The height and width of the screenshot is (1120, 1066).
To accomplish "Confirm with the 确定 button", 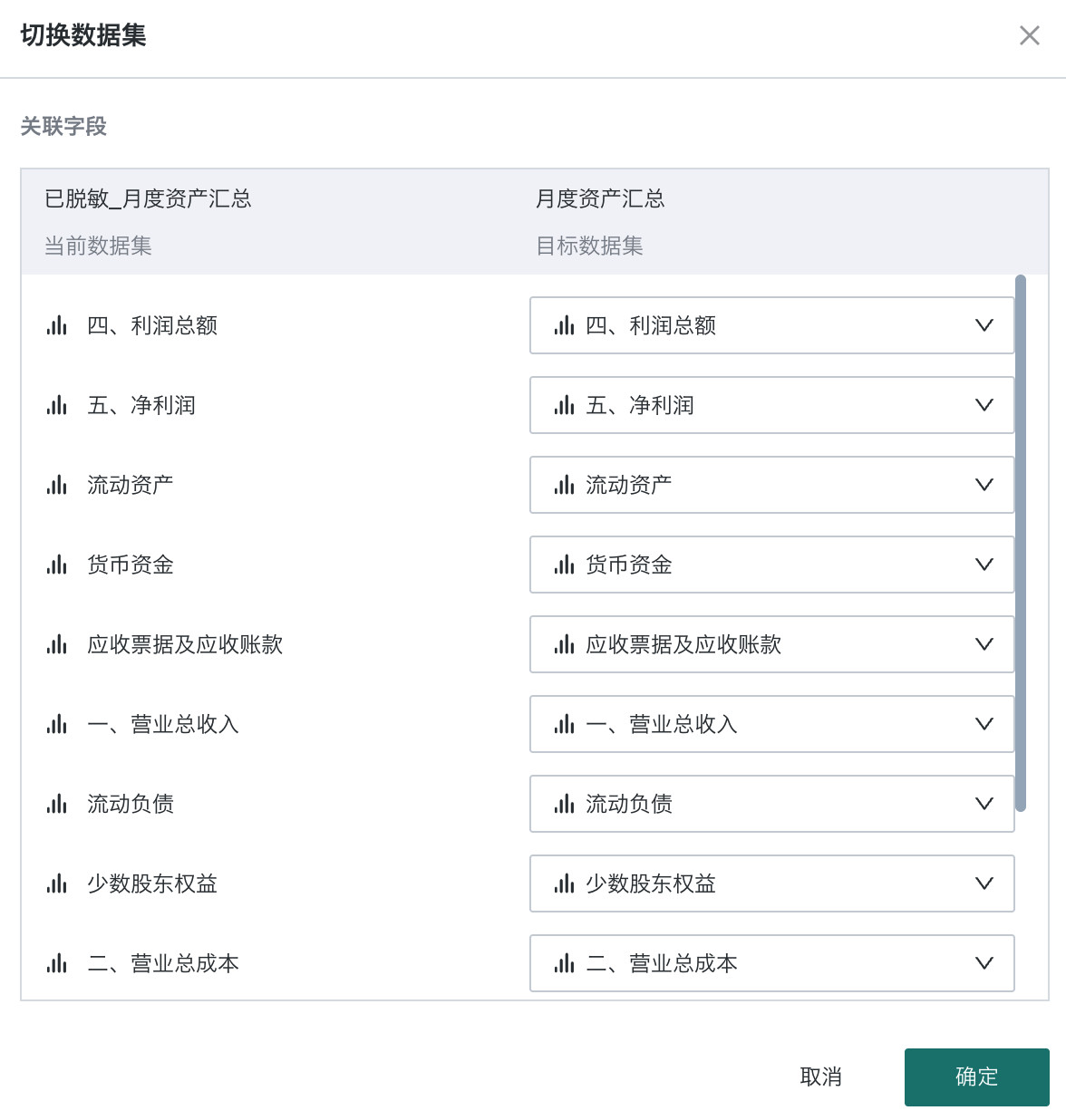I will click(x=977, y=1077).
